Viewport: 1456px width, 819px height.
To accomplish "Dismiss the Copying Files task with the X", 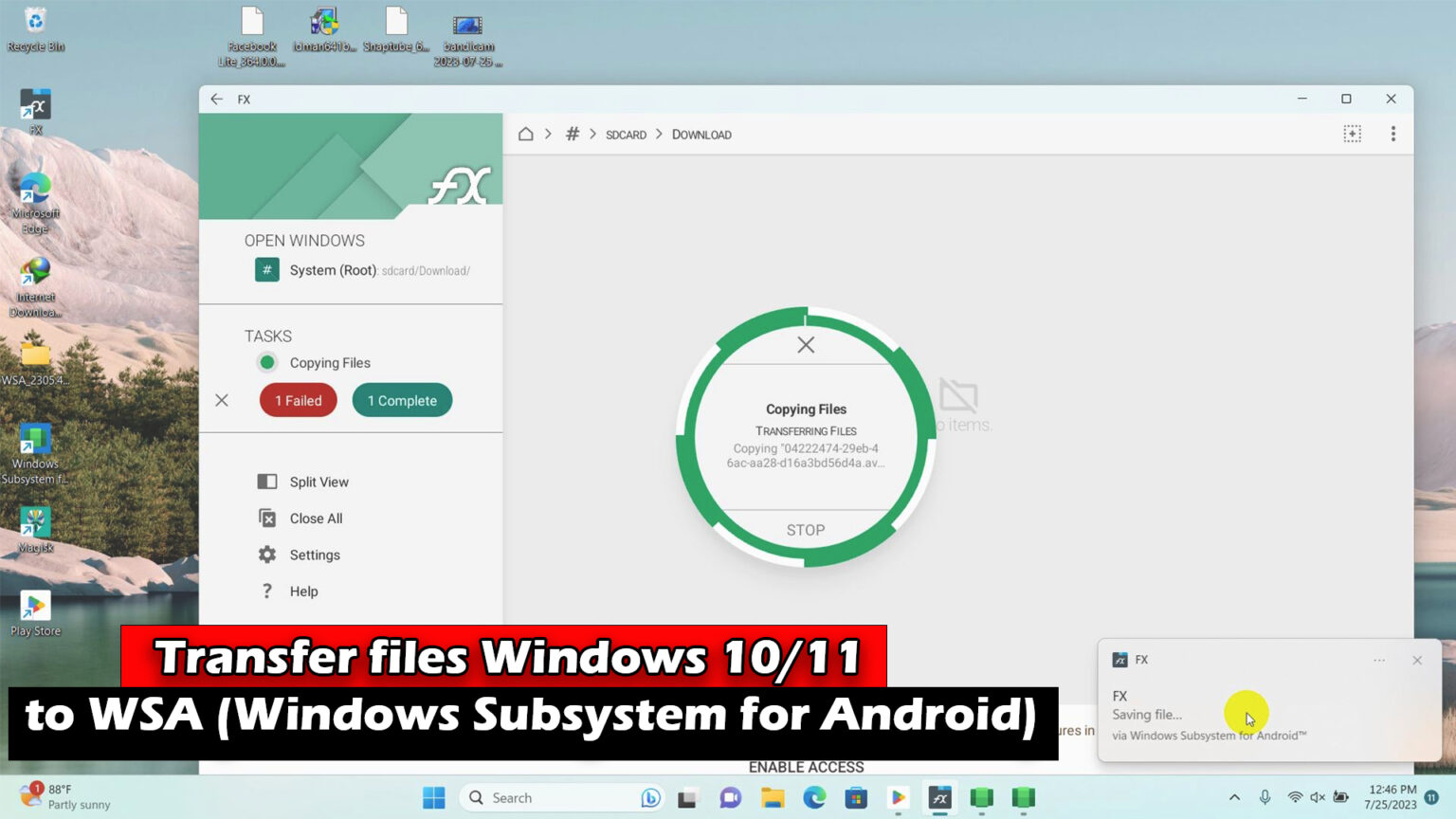I will point(222,400).
